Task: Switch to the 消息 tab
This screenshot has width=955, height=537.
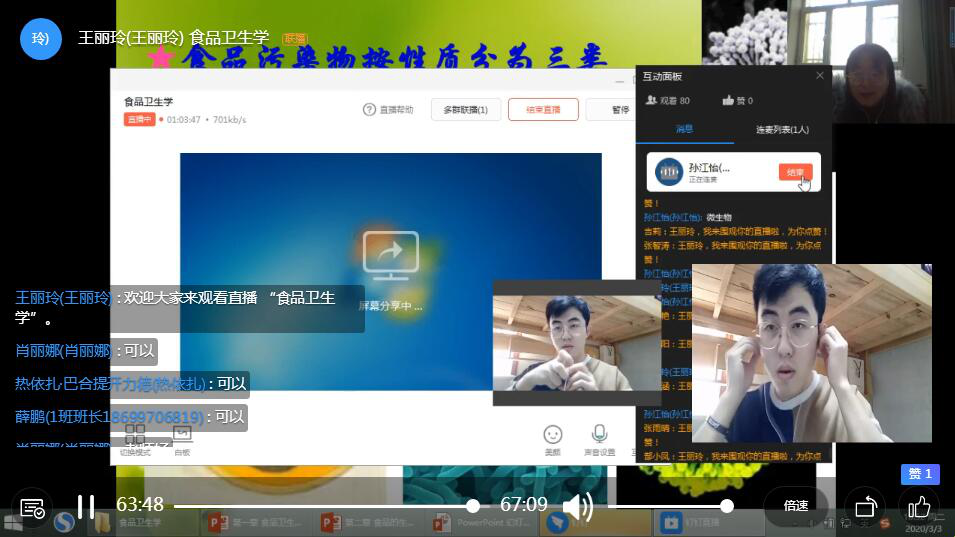Action: [684, 129]
